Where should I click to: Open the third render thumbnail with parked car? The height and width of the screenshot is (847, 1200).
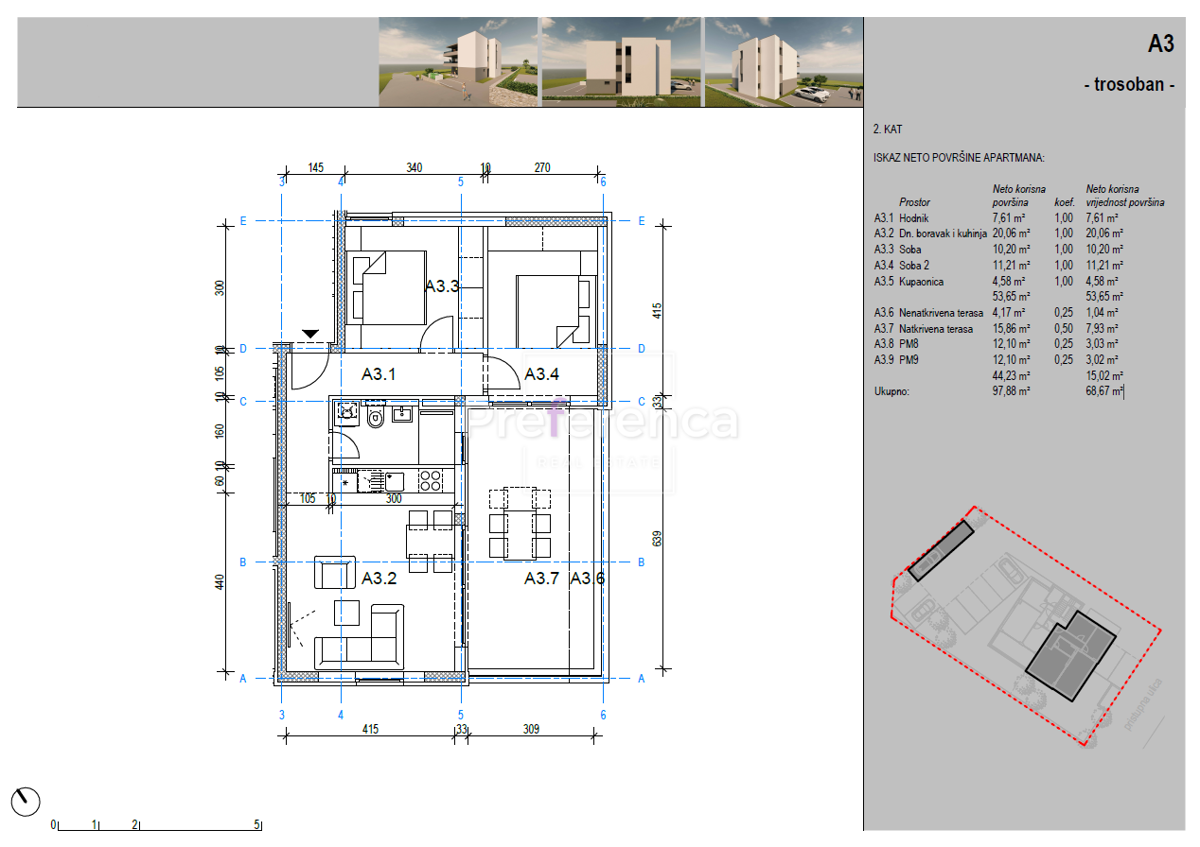click(x=783, y=61)
